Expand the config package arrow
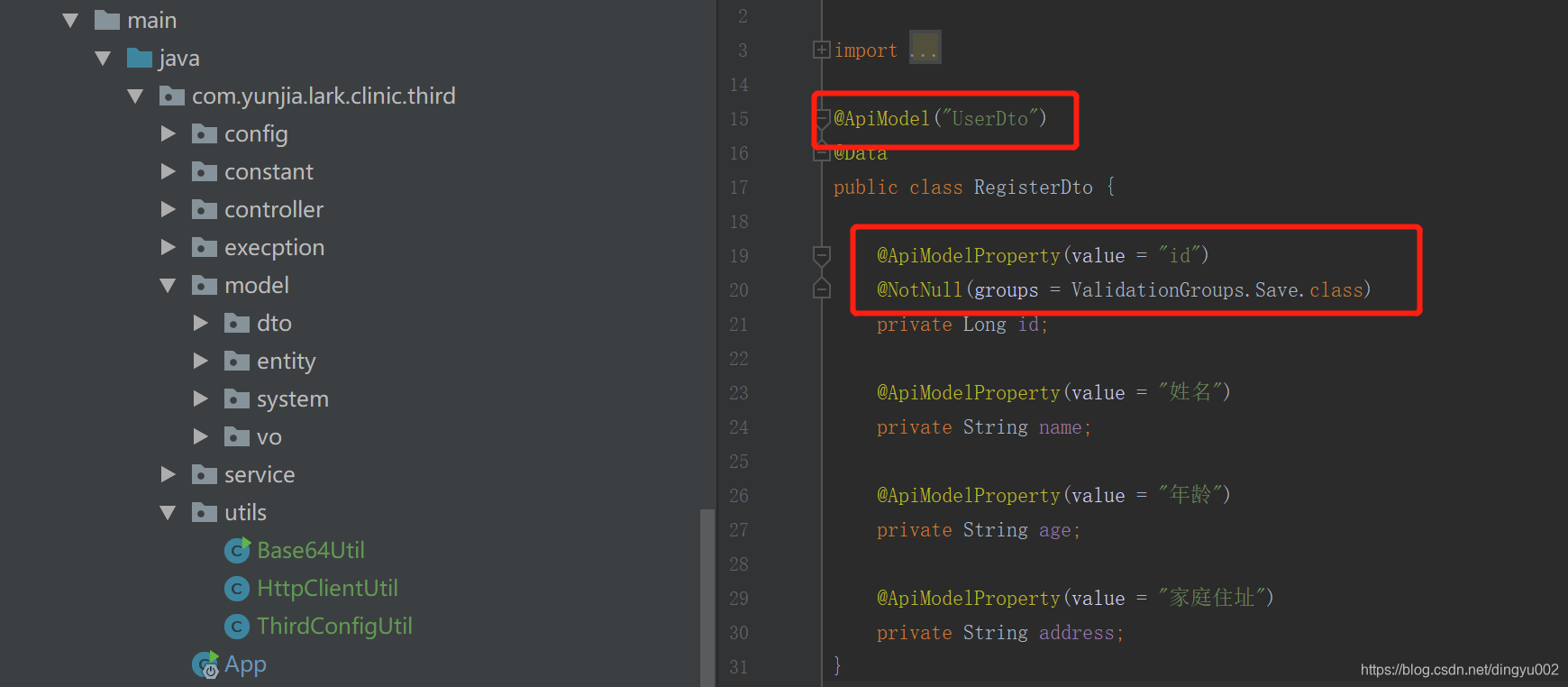Screen dimensions: 1568x687 click(168, 133)
